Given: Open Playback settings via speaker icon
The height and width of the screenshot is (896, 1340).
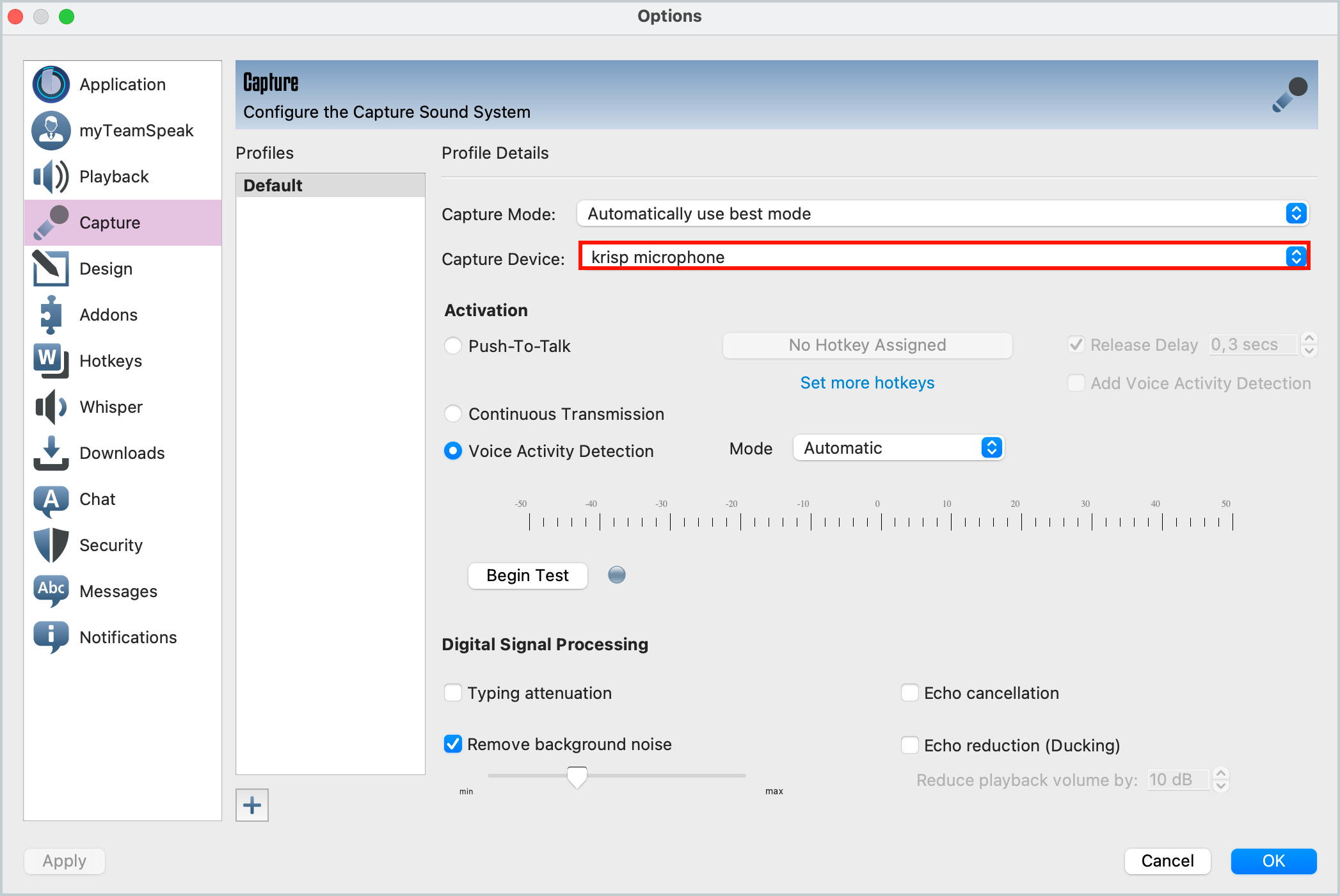Looking at the screenshot, I should [51, 177].
